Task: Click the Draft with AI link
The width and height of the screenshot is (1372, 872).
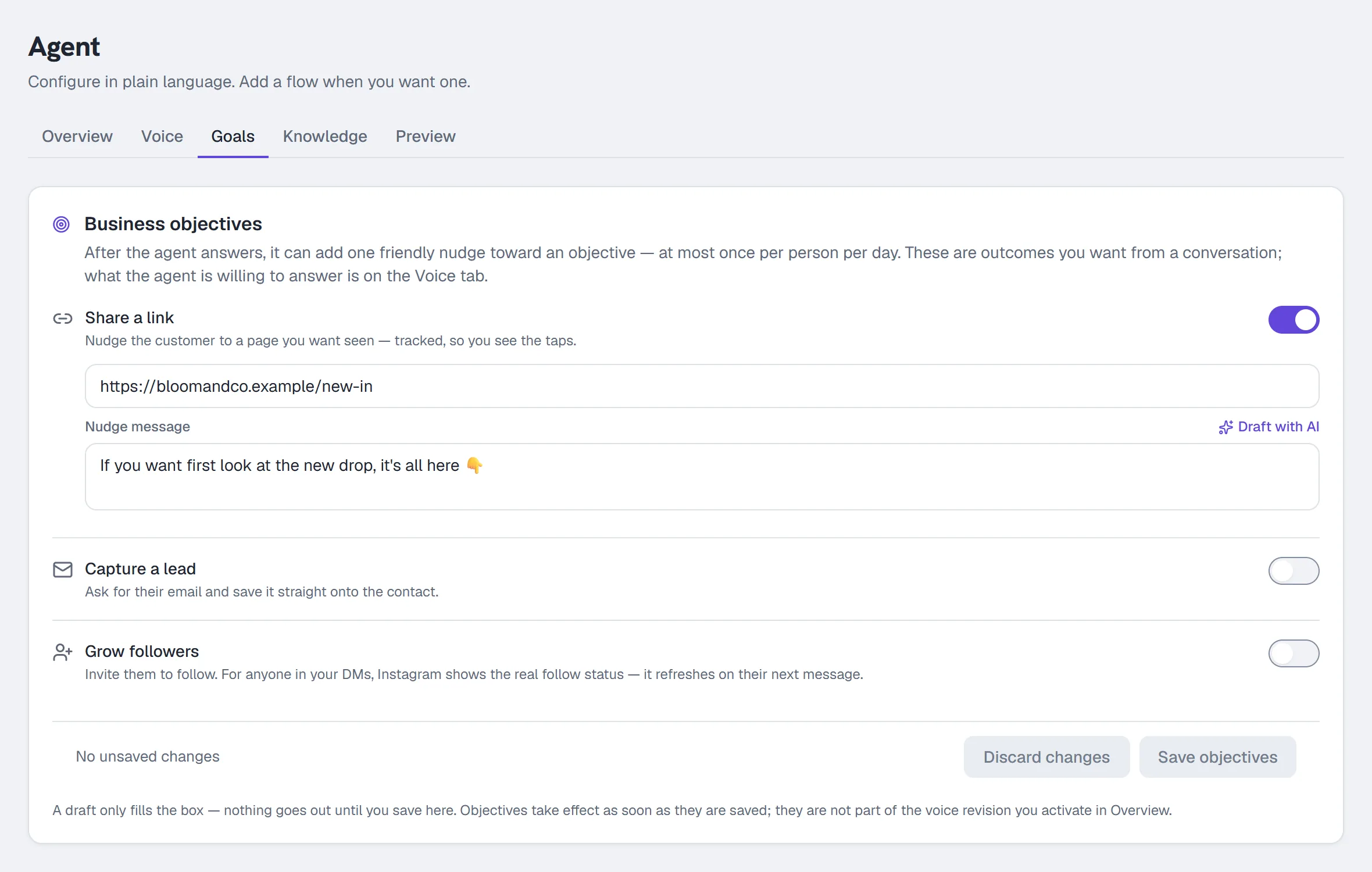Action: click(x=1269, y=427)
